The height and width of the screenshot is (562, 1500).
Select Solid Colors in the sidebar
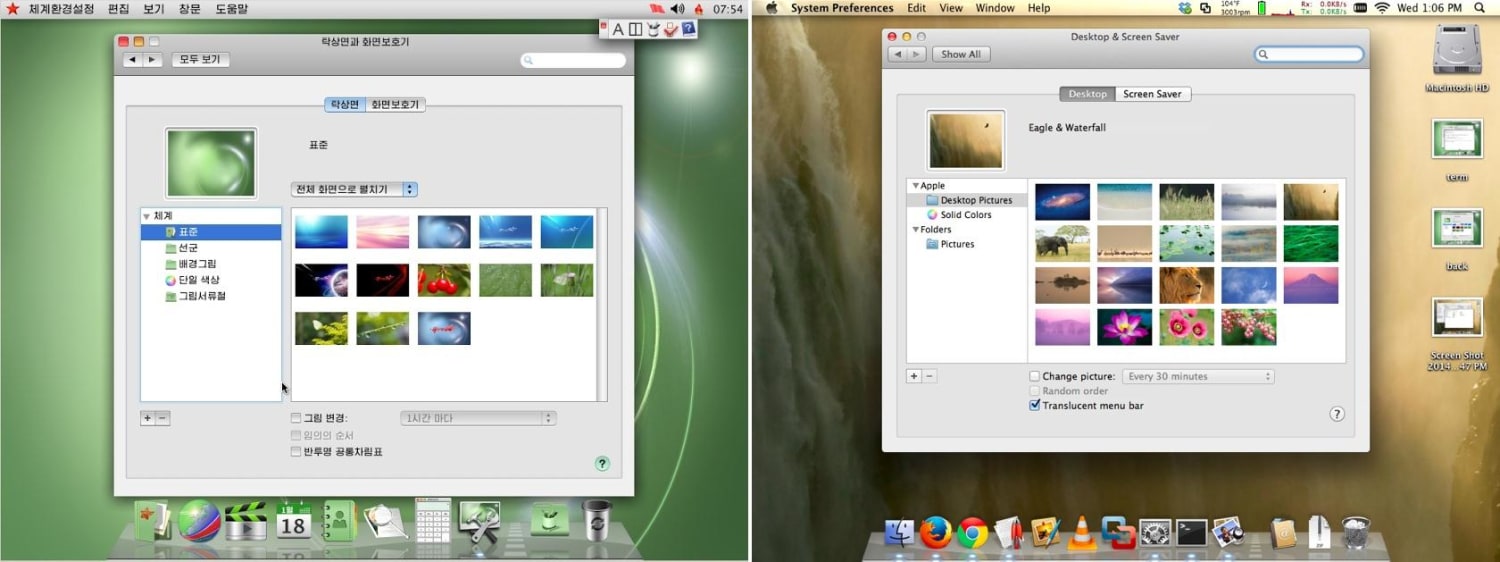point(965,215)
